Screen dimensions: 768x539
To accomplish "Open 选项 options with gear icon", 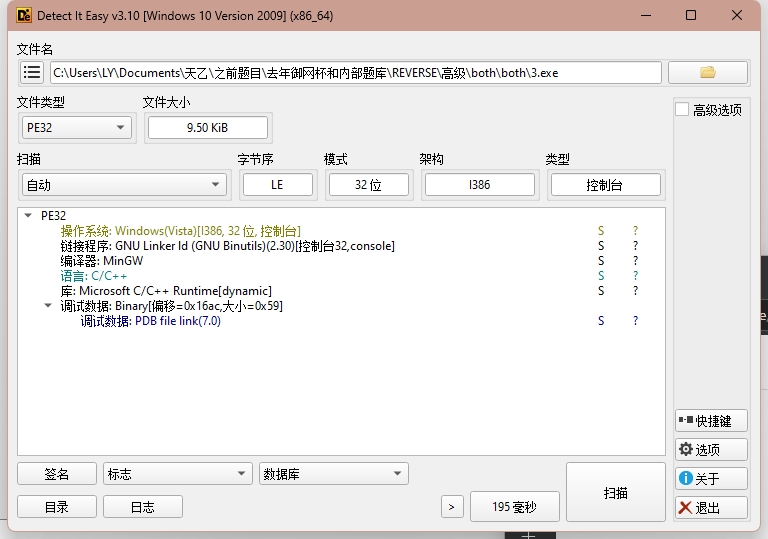I will [711, 449].
